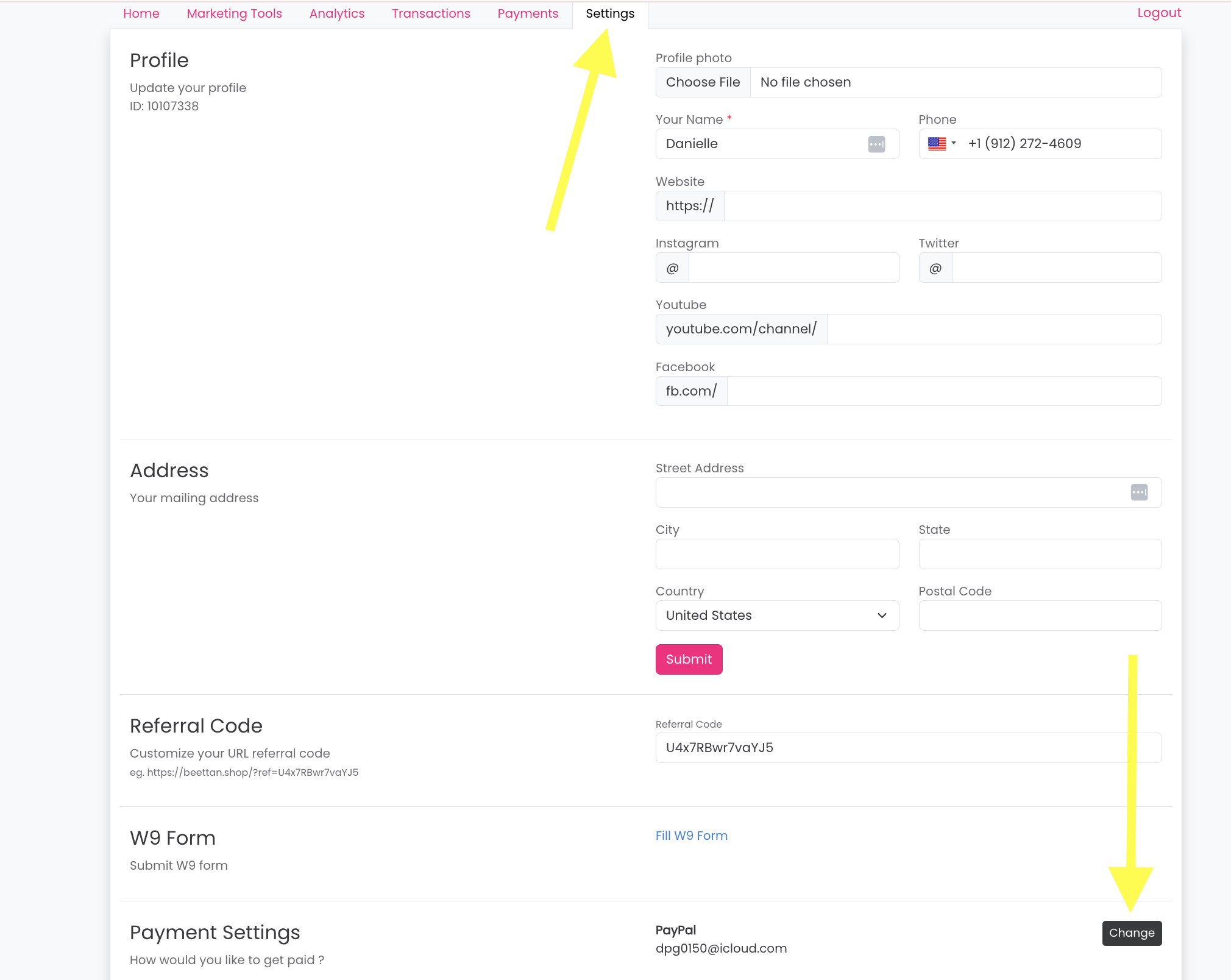Focus the Postal Code input field
Image resolution: width=1231 pixels, height=980 pixels.
click(1040, 616)
